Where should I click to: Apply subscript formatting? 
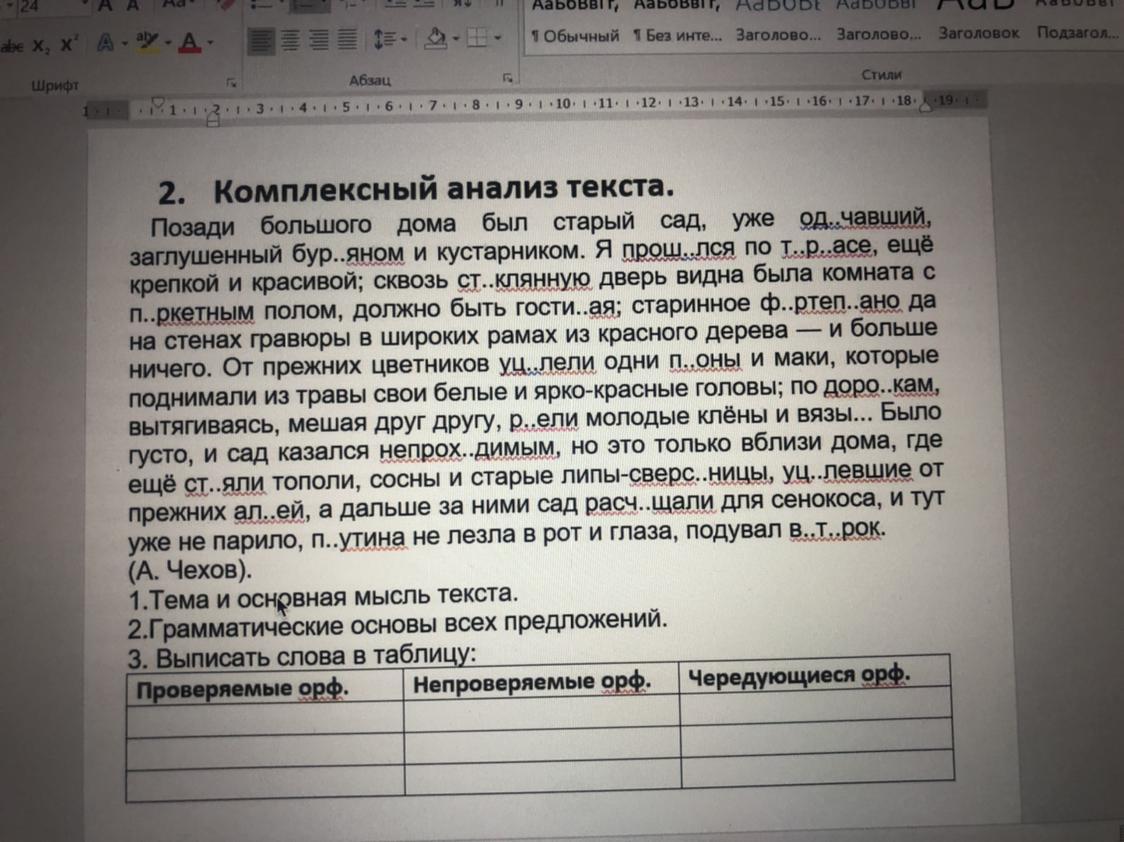coord(42,46)
